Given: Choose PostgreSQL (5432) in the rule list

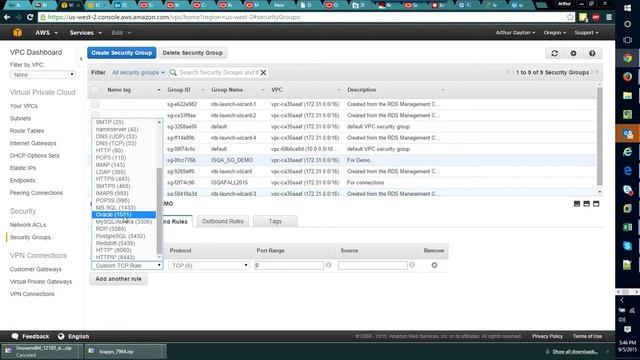Looking at the screenshot, I should [124, 236].
